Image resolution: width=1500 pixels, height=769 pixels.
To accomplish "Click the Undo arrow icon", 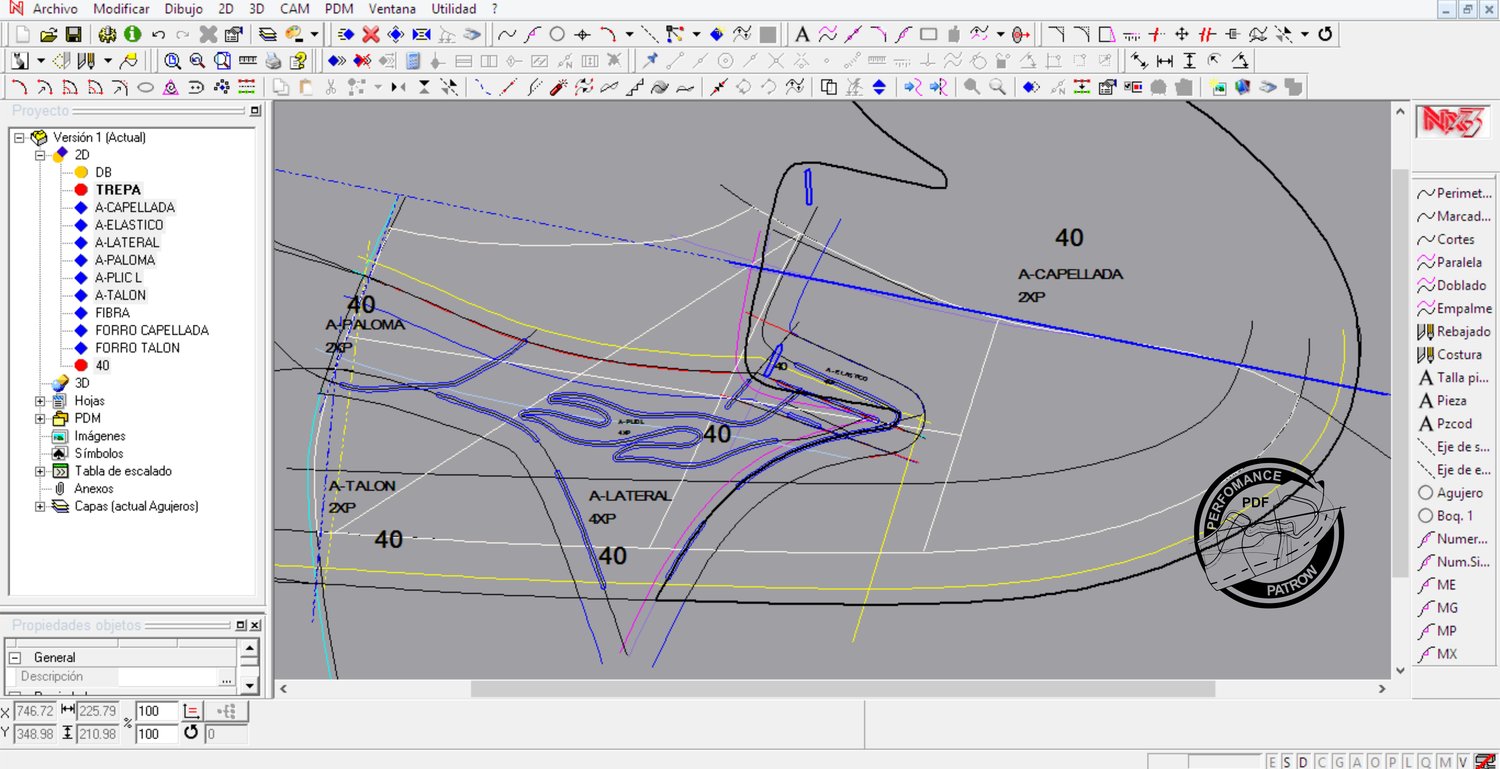I will coord(158,34).
